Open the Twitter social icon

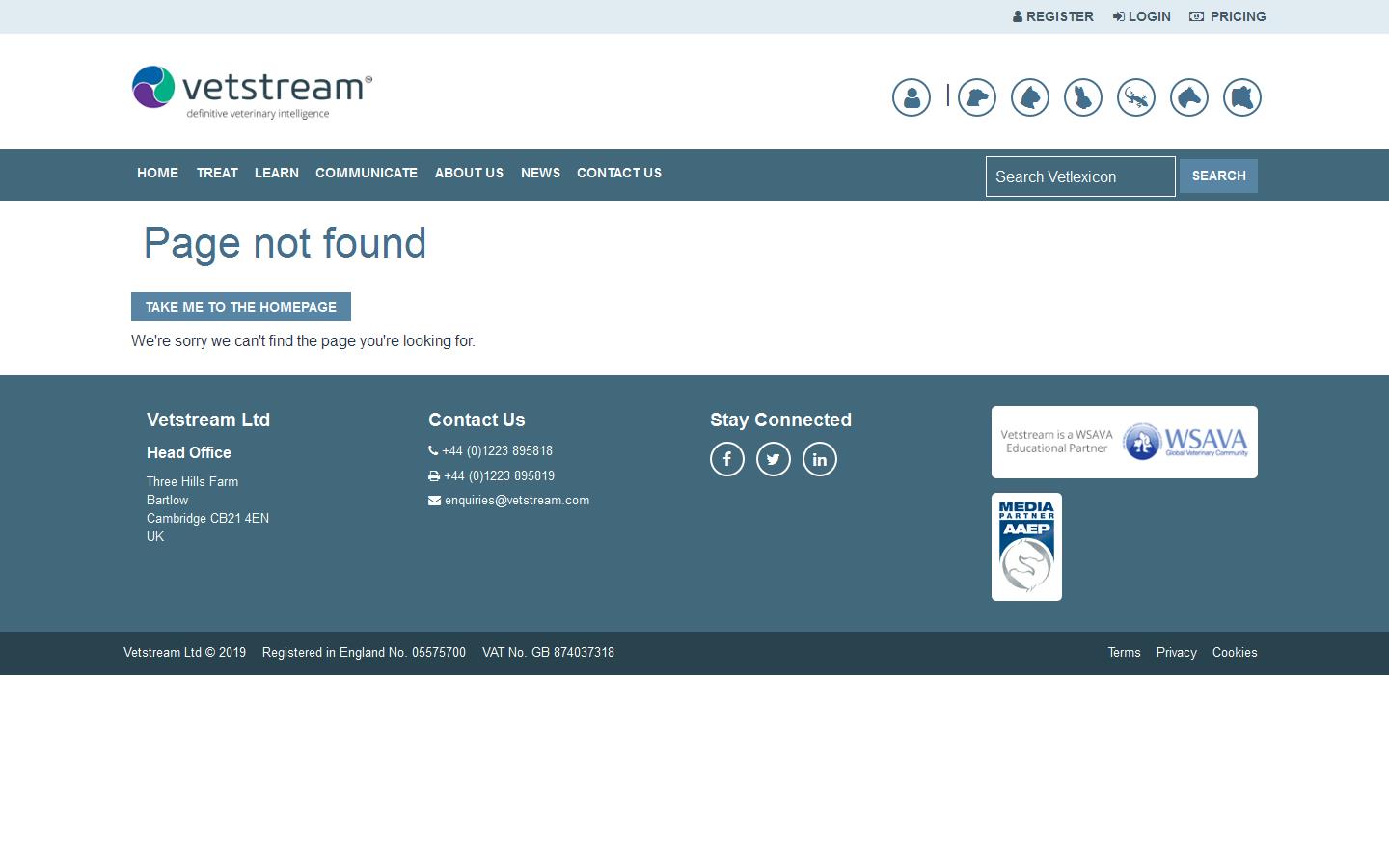point(774,459)
